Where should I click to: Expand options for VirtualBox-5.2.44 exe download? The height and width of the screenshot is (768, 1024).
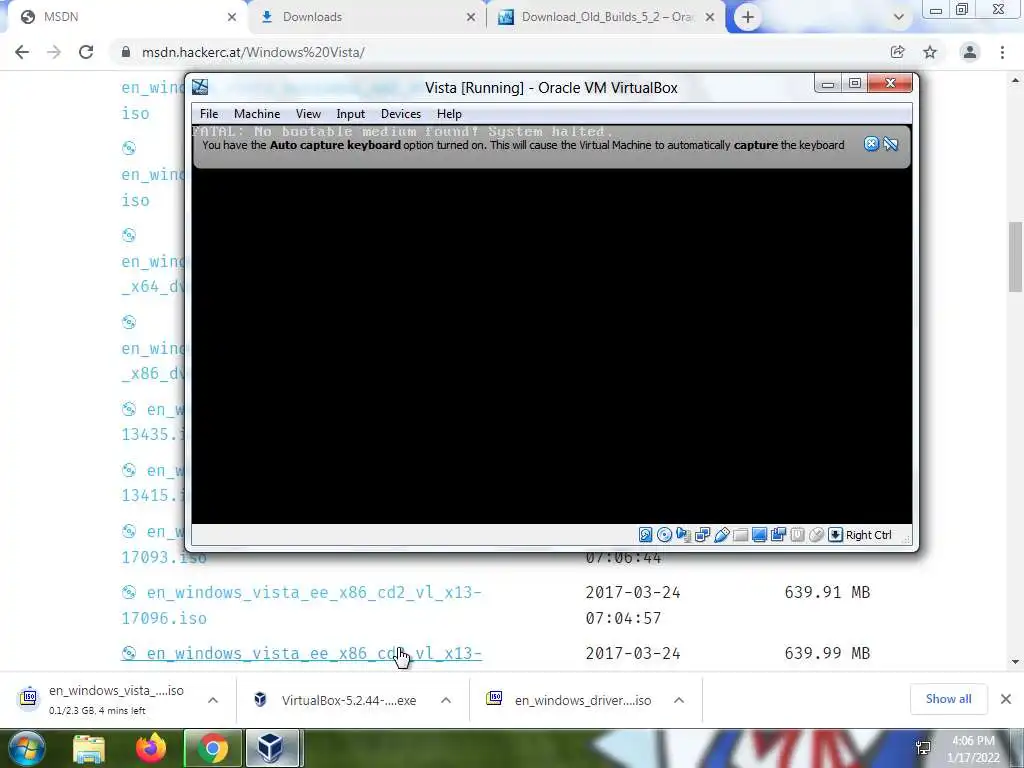point(446,700)
